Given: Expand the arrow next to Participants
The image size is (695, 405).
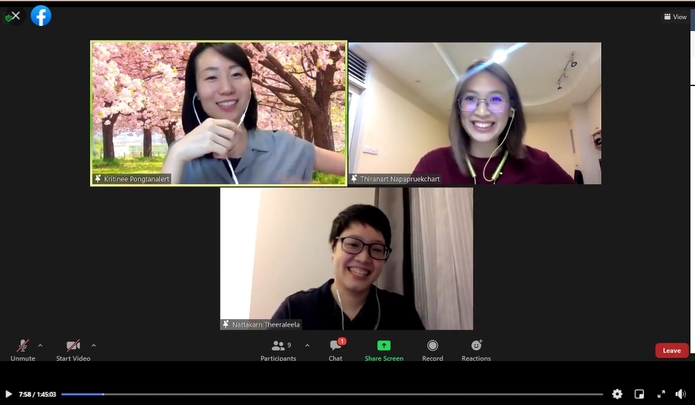Looking at the screenshot, I should (x=307, y=345).
